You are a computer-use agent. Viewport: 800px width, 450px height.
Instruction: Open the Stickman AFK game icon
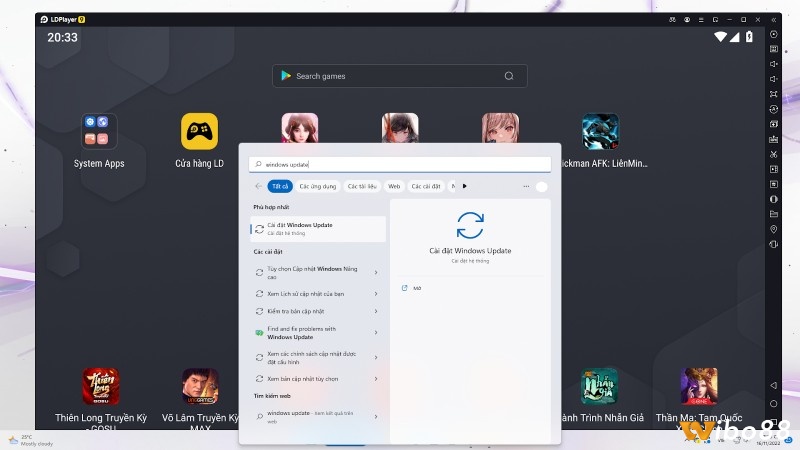601,131
